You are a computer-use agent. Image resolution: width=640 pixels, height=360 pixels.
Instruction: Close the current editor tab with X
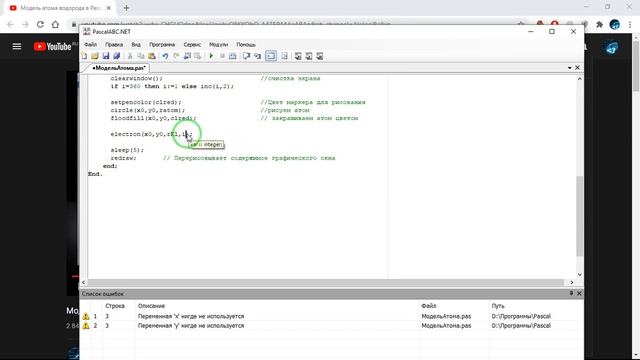[x=577, y=68]
